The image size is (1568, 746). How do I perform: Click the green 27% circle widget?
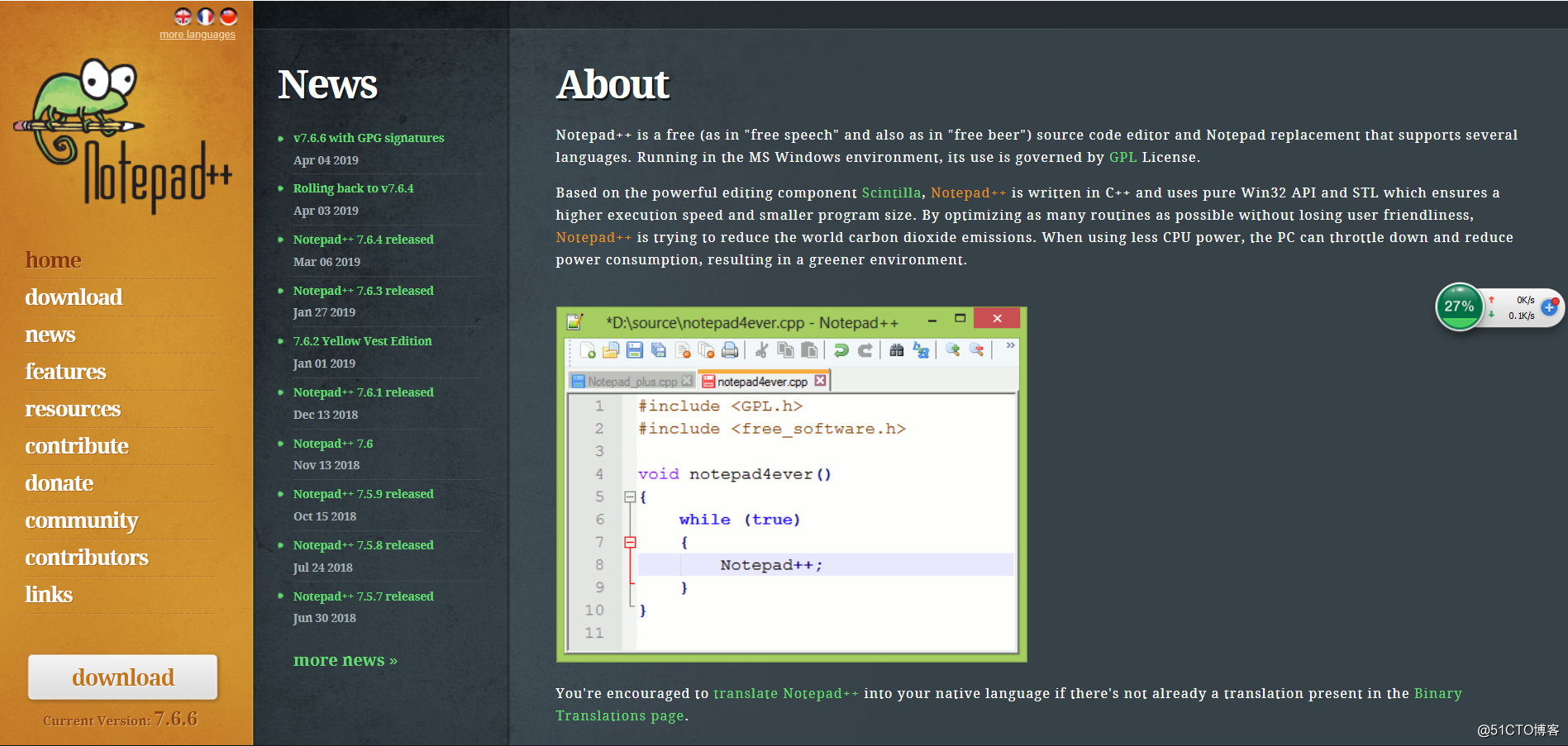click(1459, 306)
